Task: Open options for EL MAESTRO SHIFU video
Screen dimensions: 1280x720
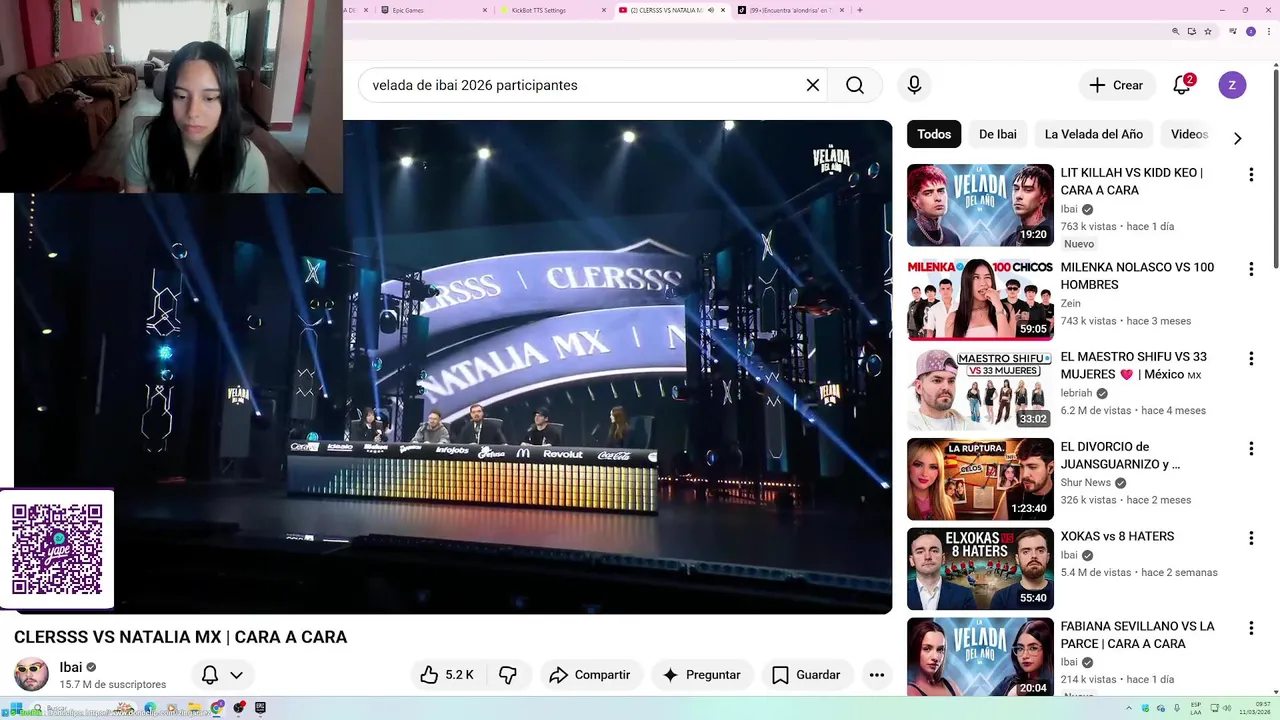Action: pos(1250,359)
